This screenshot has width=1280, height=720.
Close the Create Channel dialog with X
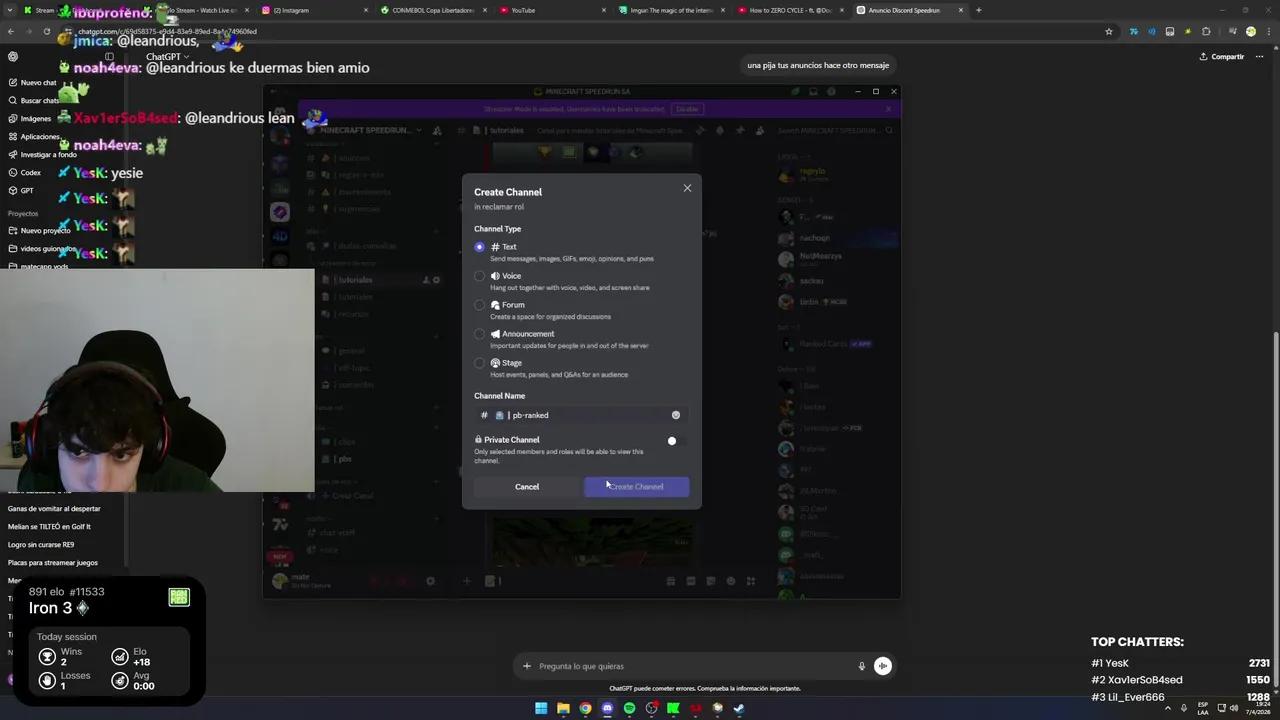(687, 188)
